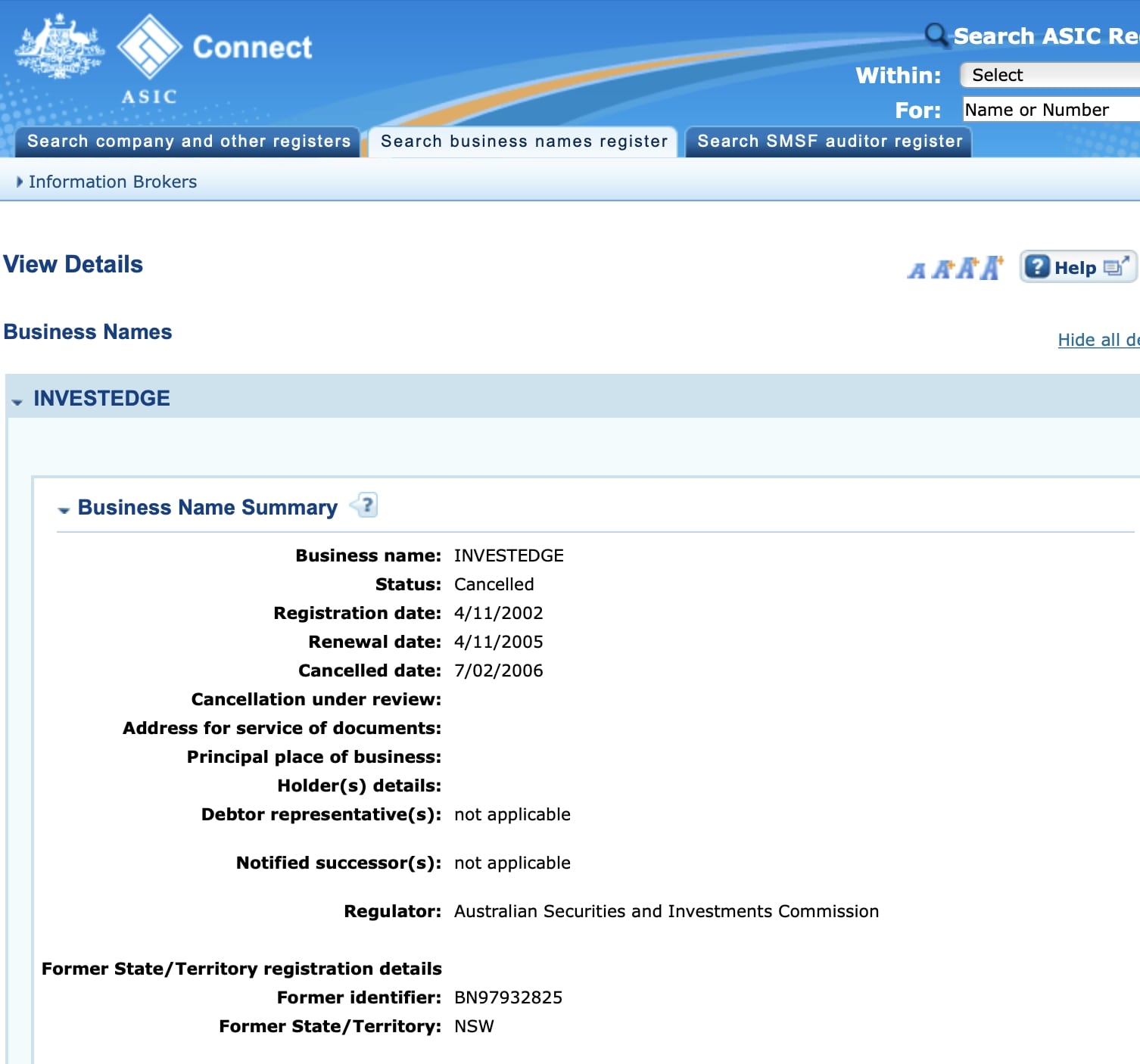Click the Former State/Territory registration details label
This screenshot has width=1140, height=1064.
point(241,969)
